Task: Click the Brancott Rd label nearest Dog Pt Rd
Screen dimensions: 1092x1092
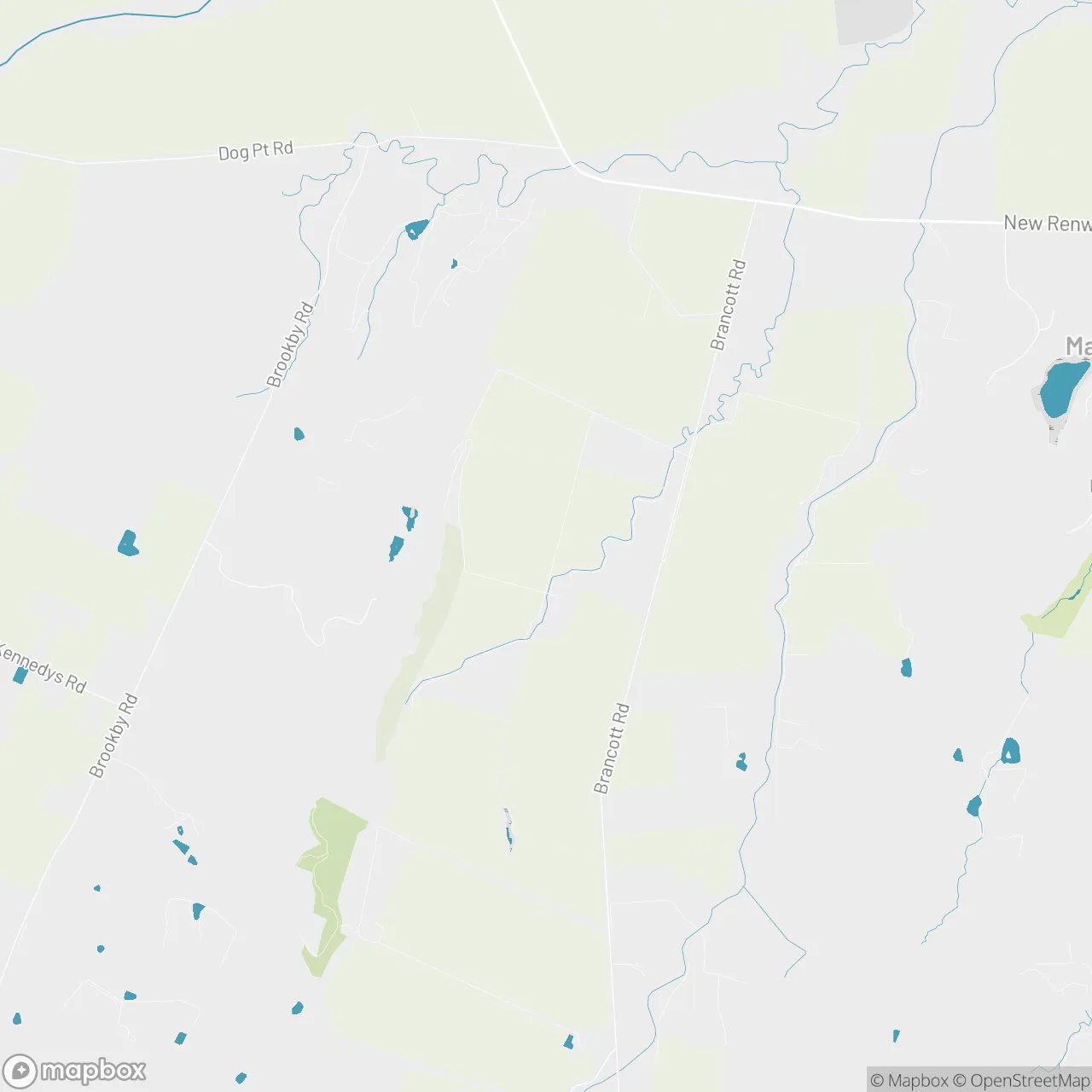Action: pyautogui.click(x=729, y=305)
